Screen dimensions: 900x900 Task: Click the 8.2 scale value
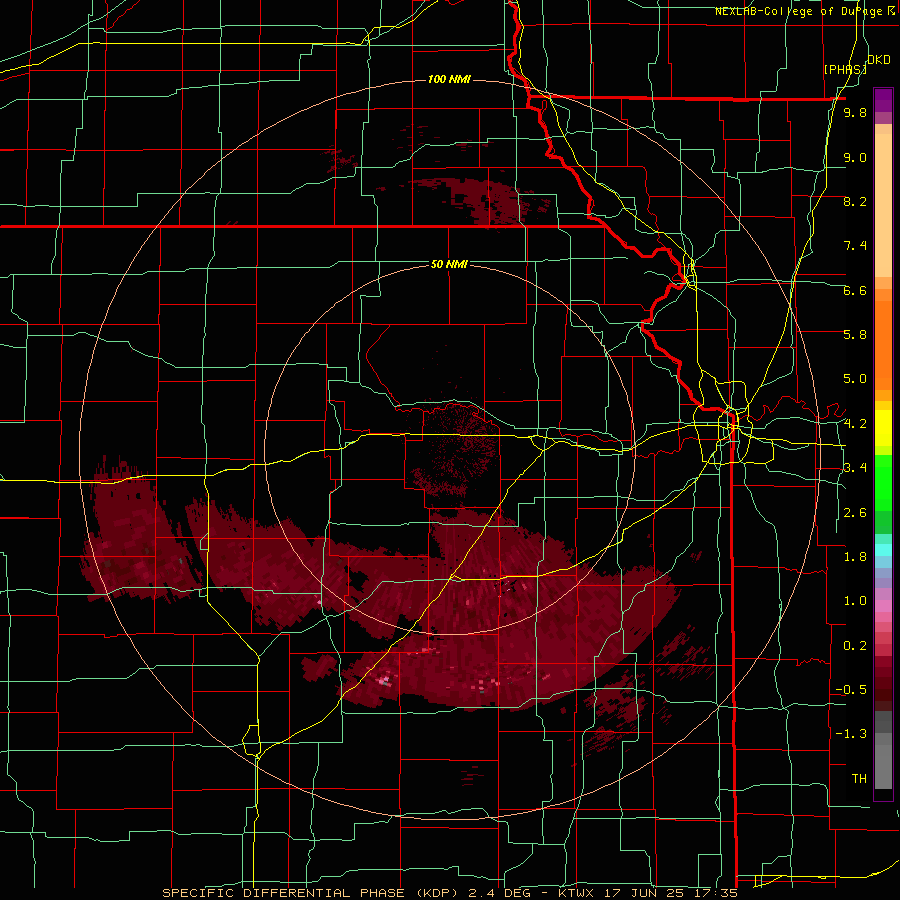click(855, 201)
